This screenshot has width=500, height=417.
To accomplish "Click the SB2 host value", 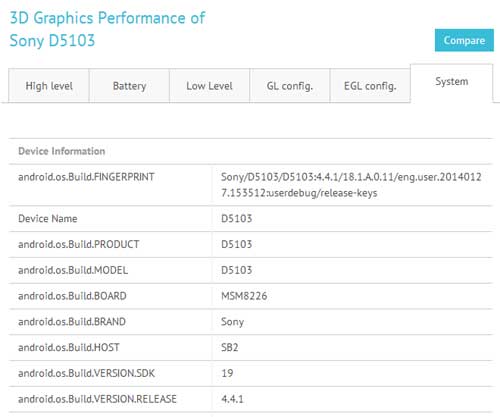I will tap(230, 347).
